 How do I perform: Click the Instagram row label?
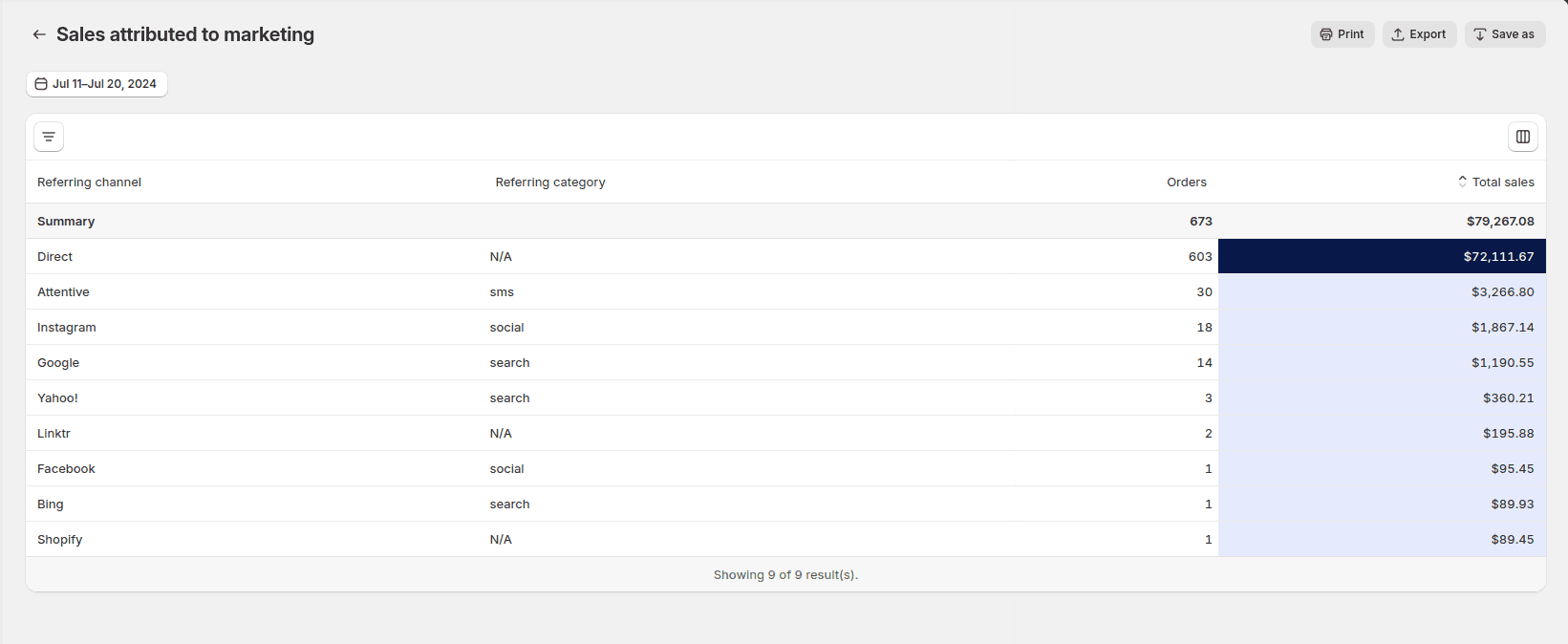66,327
